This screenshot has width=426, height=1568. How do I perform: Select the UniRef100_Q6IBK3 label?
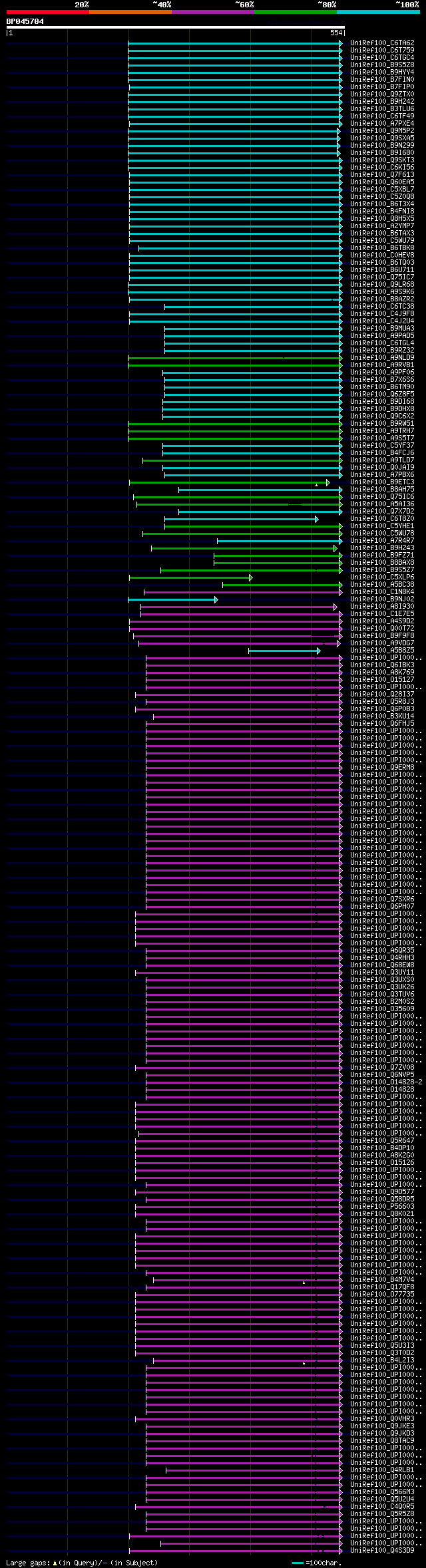(x=382, y=665)
